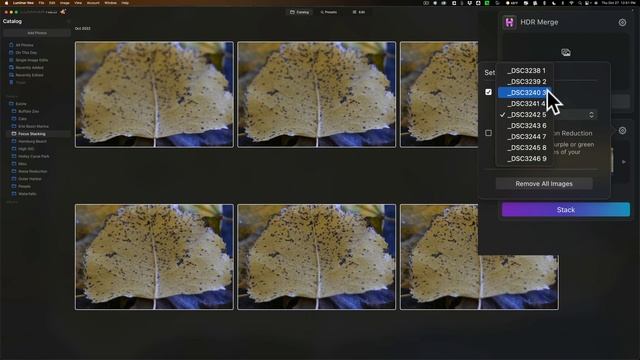Image resolution: width=640 pixels, height=360 pixels.
Task: Select the Buffalo Zoo folder
Action: point(29,111)
